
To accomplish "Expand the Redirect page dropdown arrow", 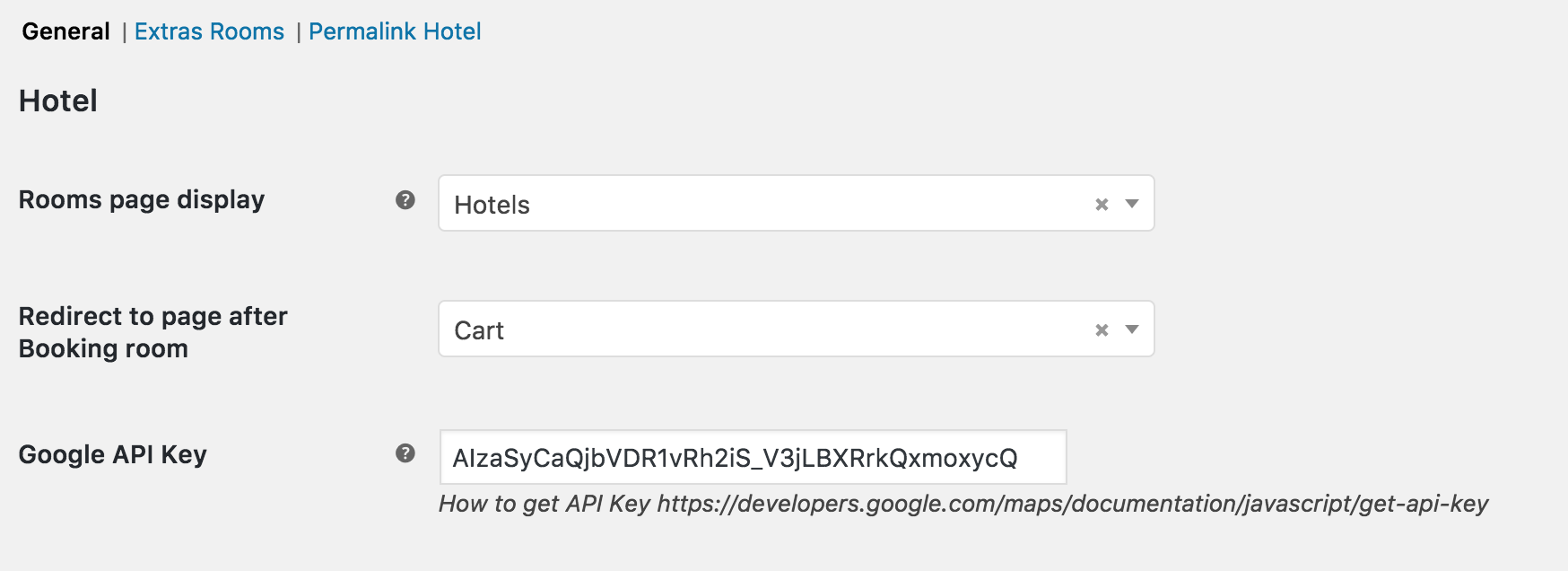I will click(1132, 329).
